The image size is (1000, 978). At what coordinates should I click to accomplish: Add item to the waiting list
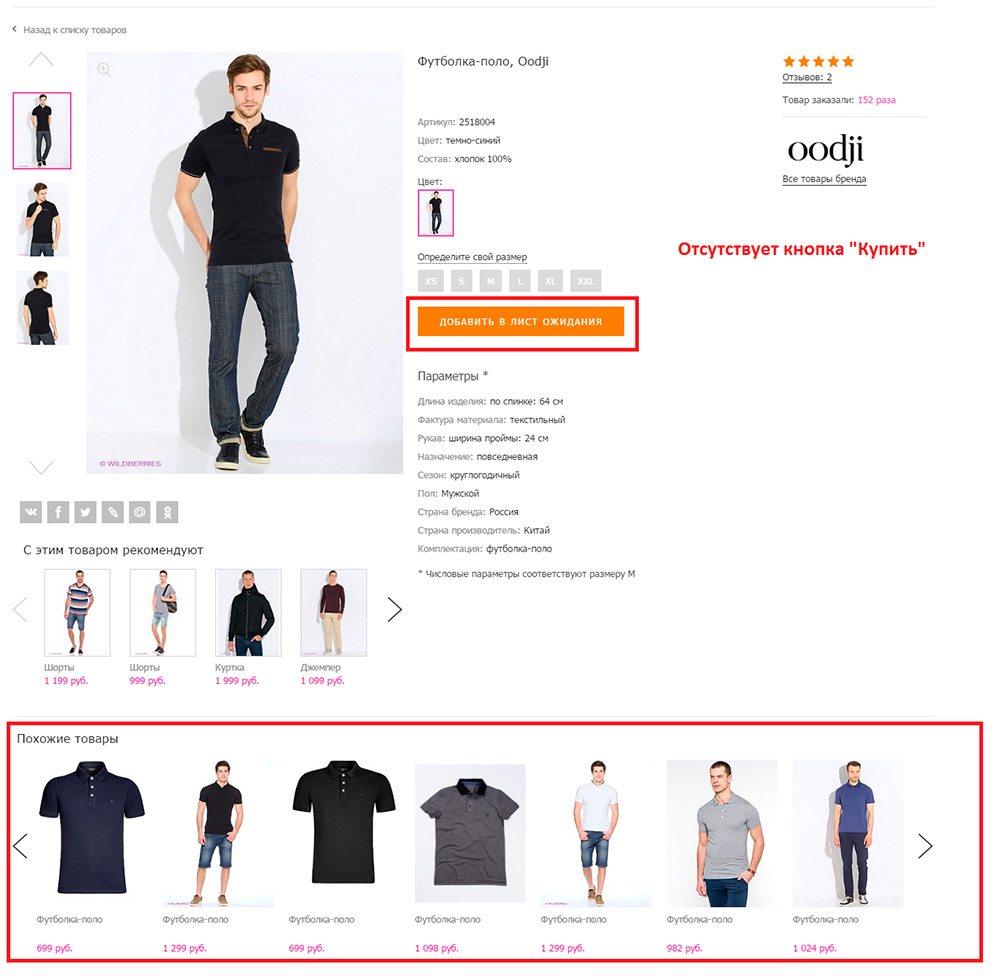[520, 321]
